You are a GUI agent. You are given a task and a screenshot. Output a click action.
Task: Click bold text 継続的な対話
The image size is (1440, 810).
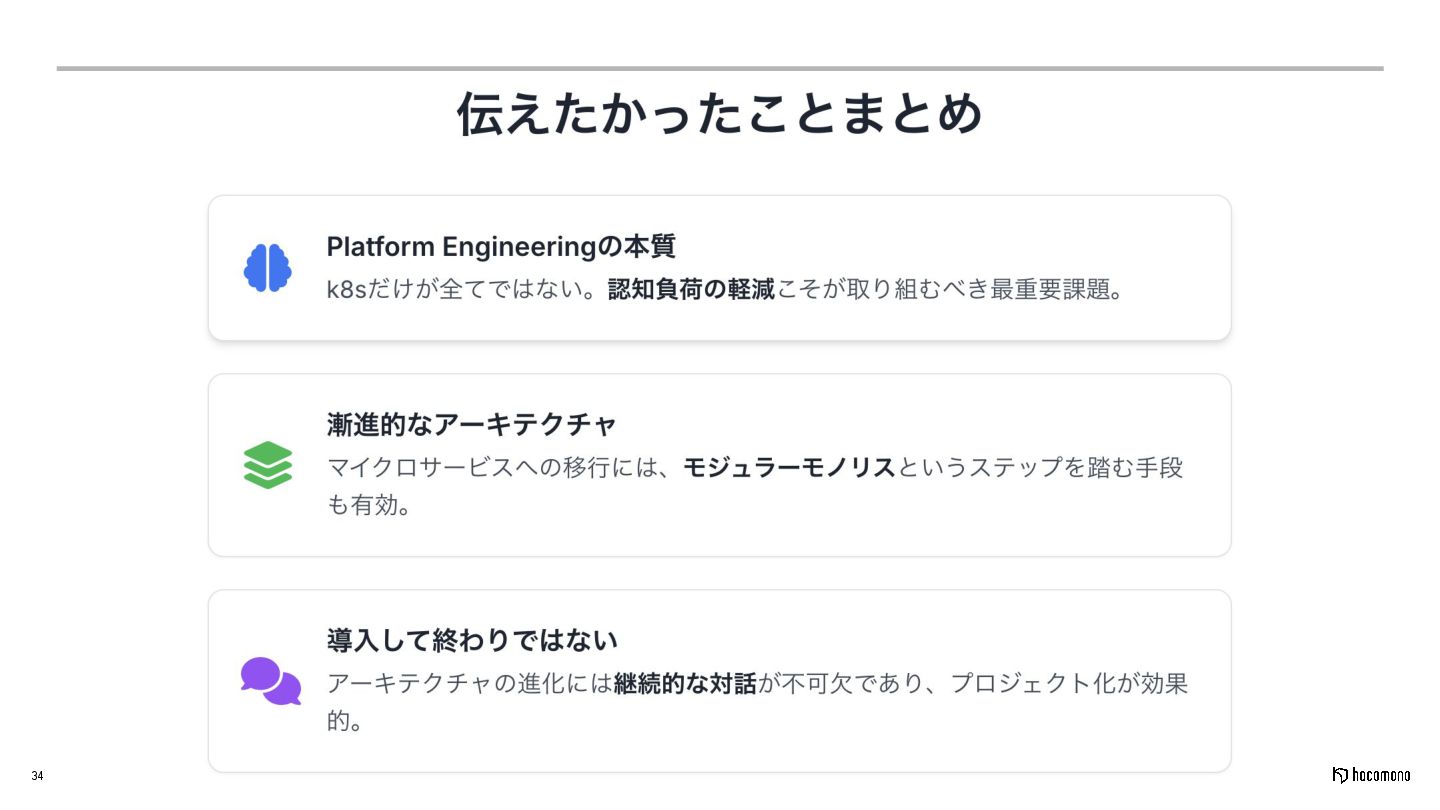[685, 684]
